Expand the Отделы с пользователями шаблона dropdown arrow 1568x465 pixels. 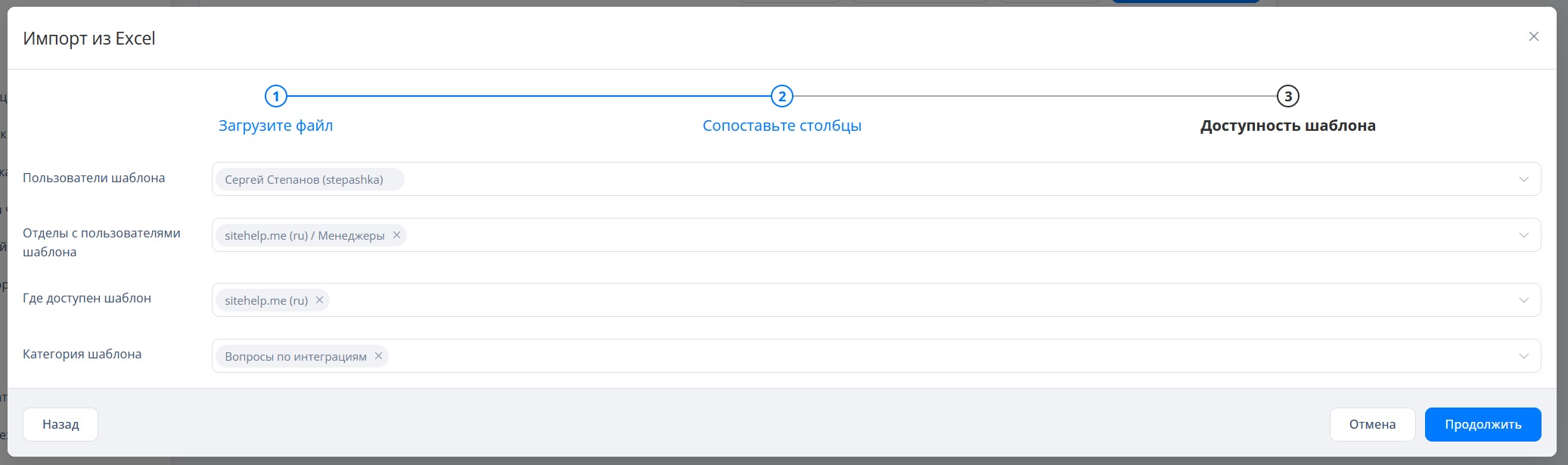point(1523,235)
